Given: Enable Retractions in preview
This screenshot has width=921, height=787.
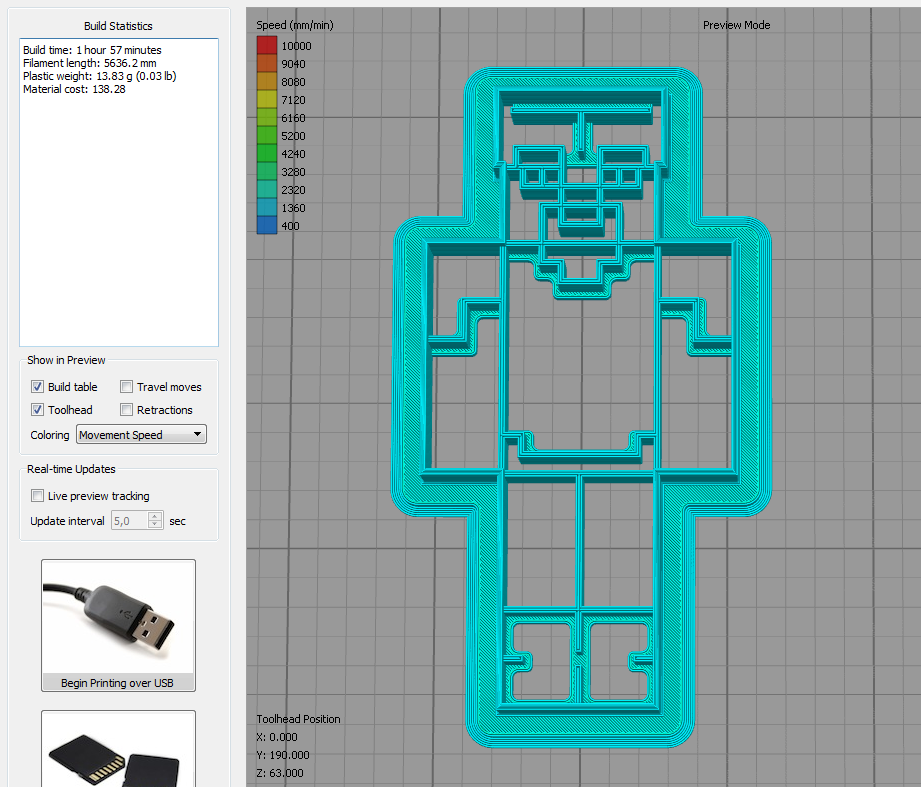Looking at the screenshot, I should pyautogui.click(x=126, y=409).
